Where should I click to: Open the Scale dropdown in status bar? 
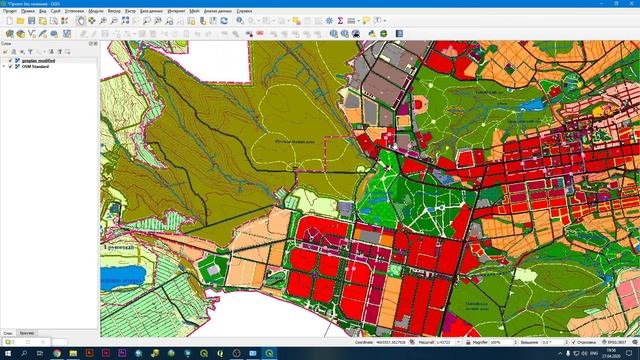[x=458, y=342]
